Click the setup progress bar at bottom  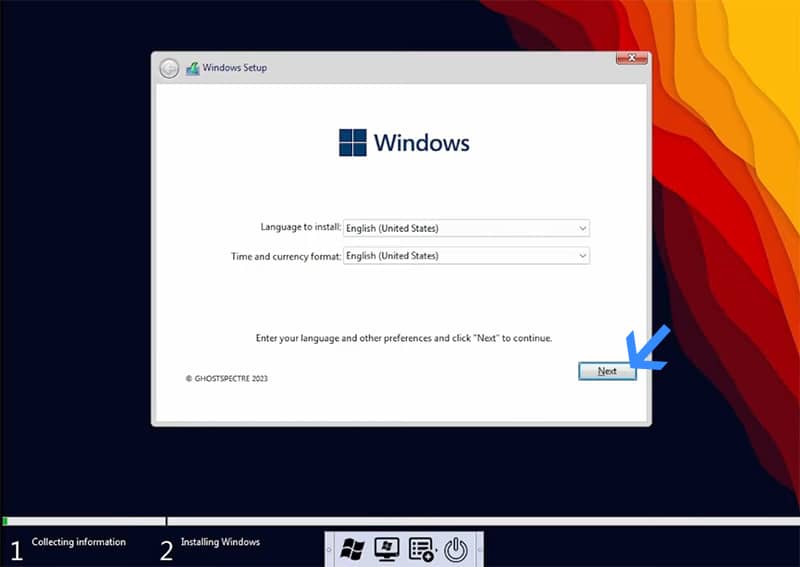pyautogui.click(x=400, y=521)
